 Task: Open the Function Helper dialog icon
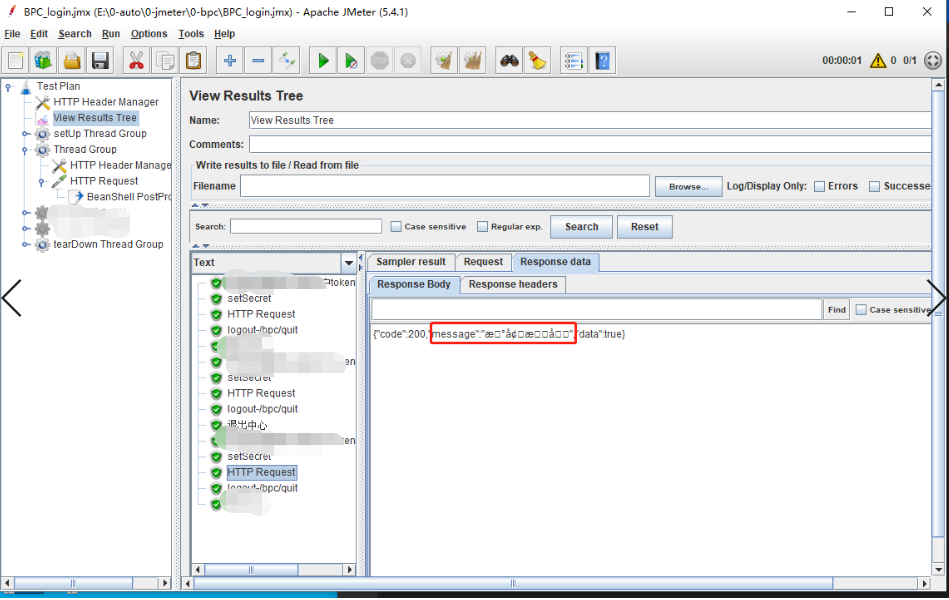pyautogui.click(x=574, y=61)
